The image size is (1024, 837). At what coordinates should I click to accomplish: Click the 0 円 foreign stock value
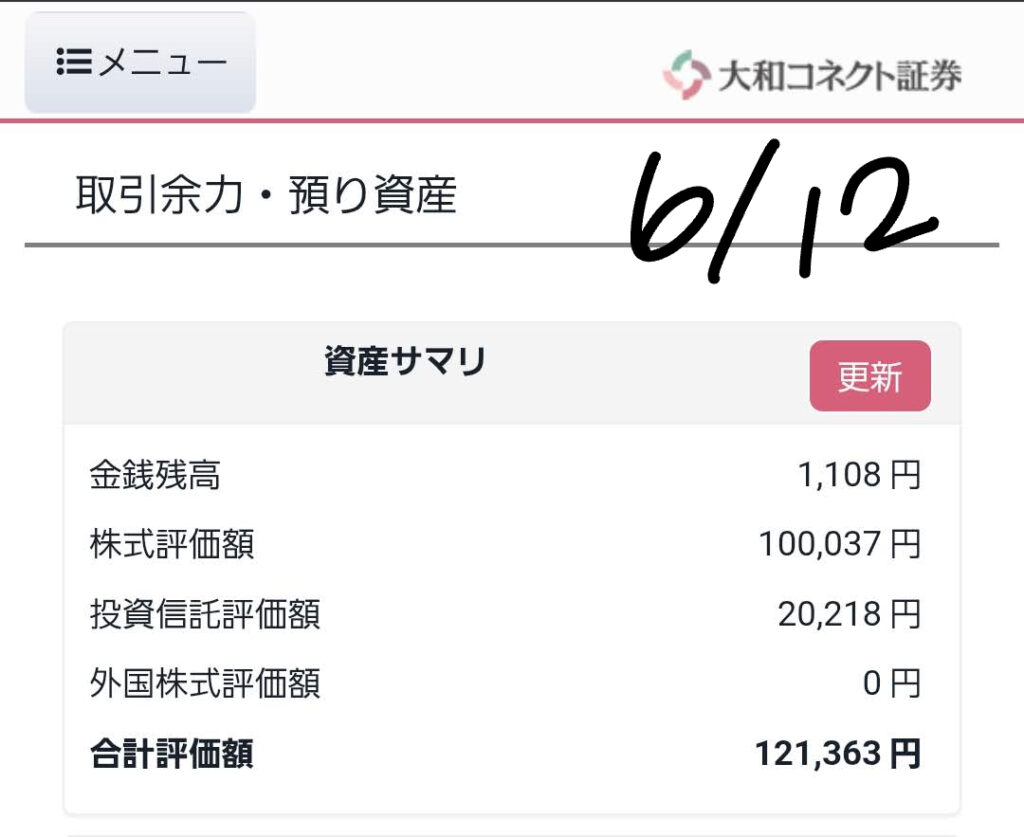click(x=891, y=684)
